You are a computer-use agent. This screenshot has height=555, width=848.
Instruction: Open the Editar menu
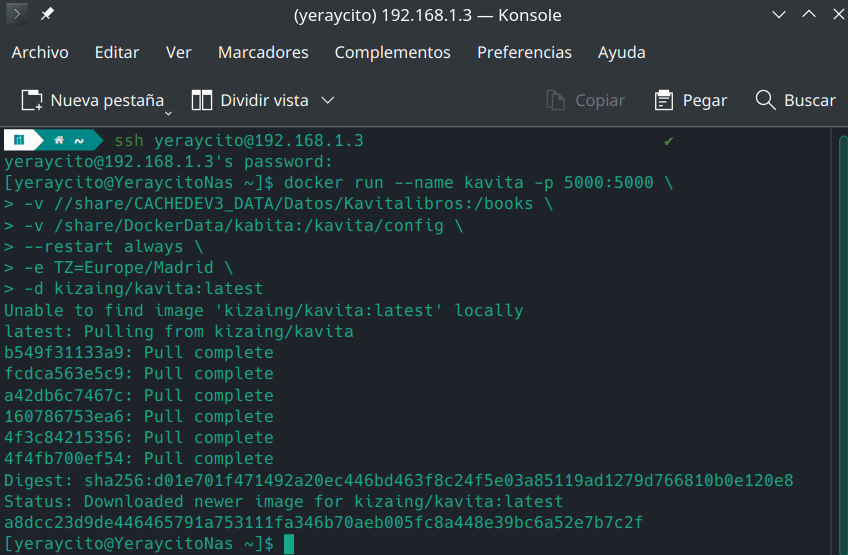117,52
